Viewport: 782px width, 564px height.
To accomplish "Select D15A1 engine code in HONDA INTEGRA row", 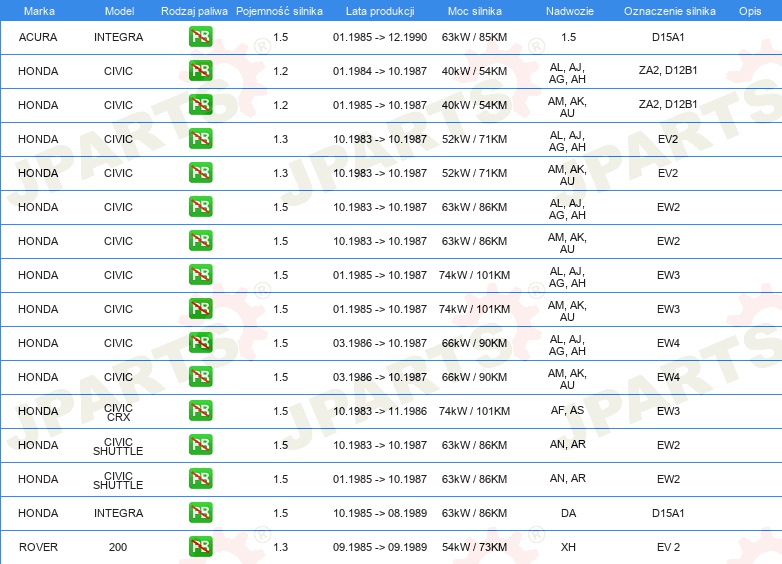I will click(668, 513).
